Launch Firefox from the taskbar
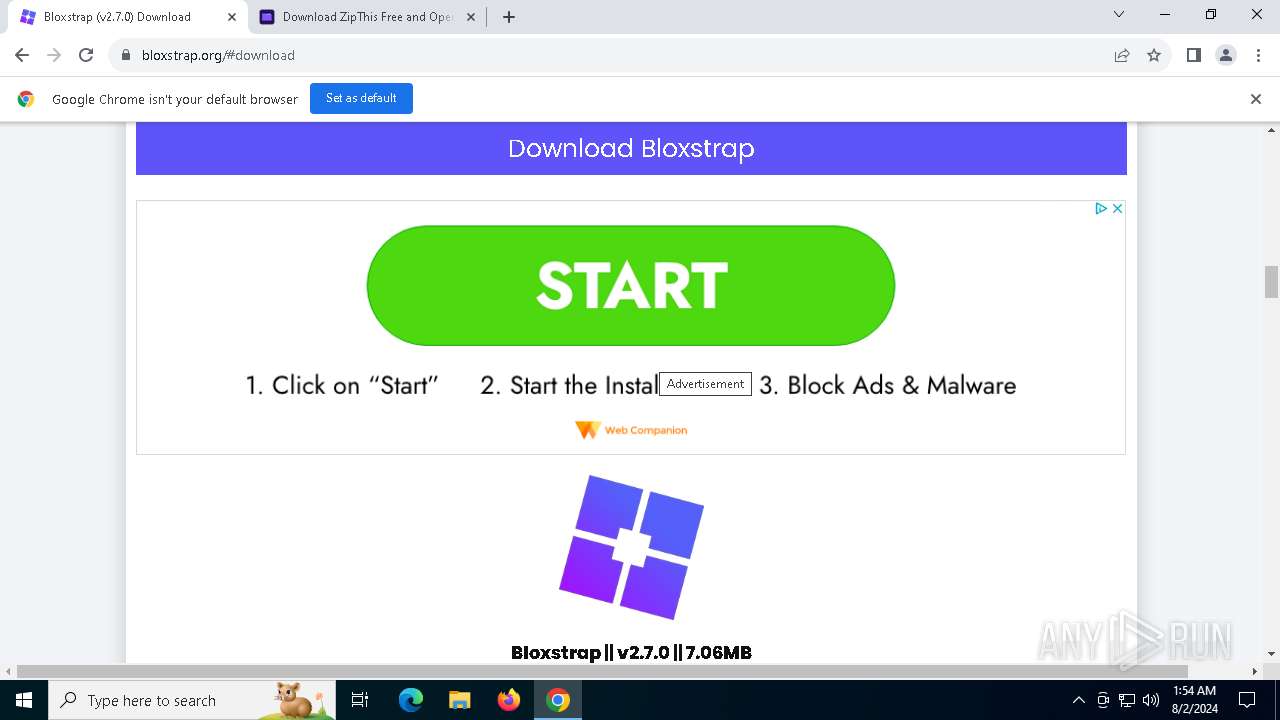This screenshot has width=1280, height=720. [509, 700]
